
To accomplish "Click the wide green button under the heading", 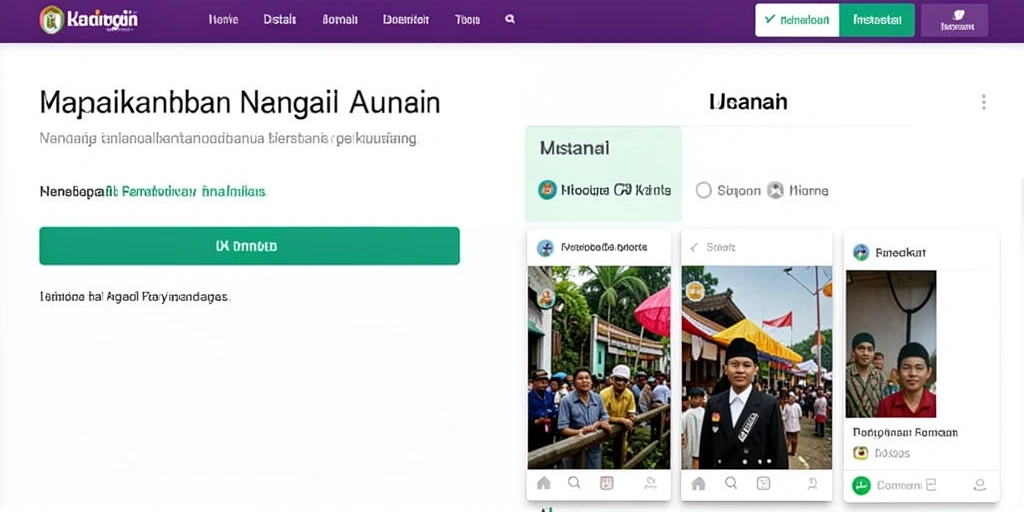I will (x=249, y=246).
